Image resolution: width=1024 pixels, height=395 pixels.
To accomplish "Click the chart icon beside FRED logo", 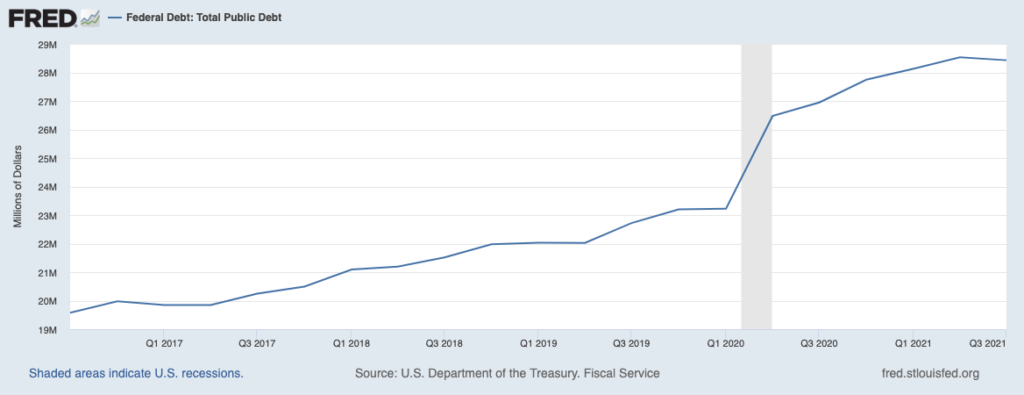I will click(x=89, y=18).
